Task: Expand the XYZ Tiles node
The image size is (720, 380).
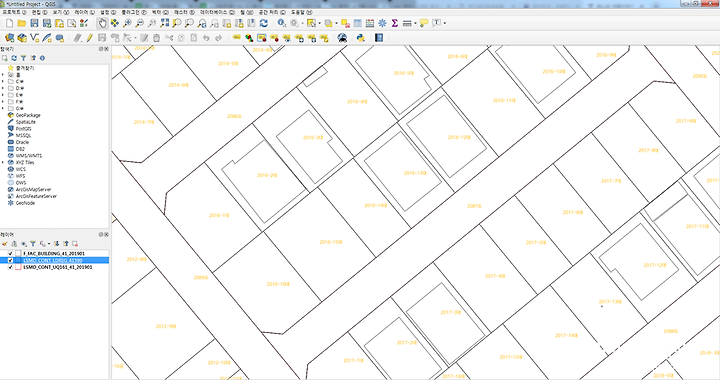Action: pyautogui.click(x=3, y=162)
